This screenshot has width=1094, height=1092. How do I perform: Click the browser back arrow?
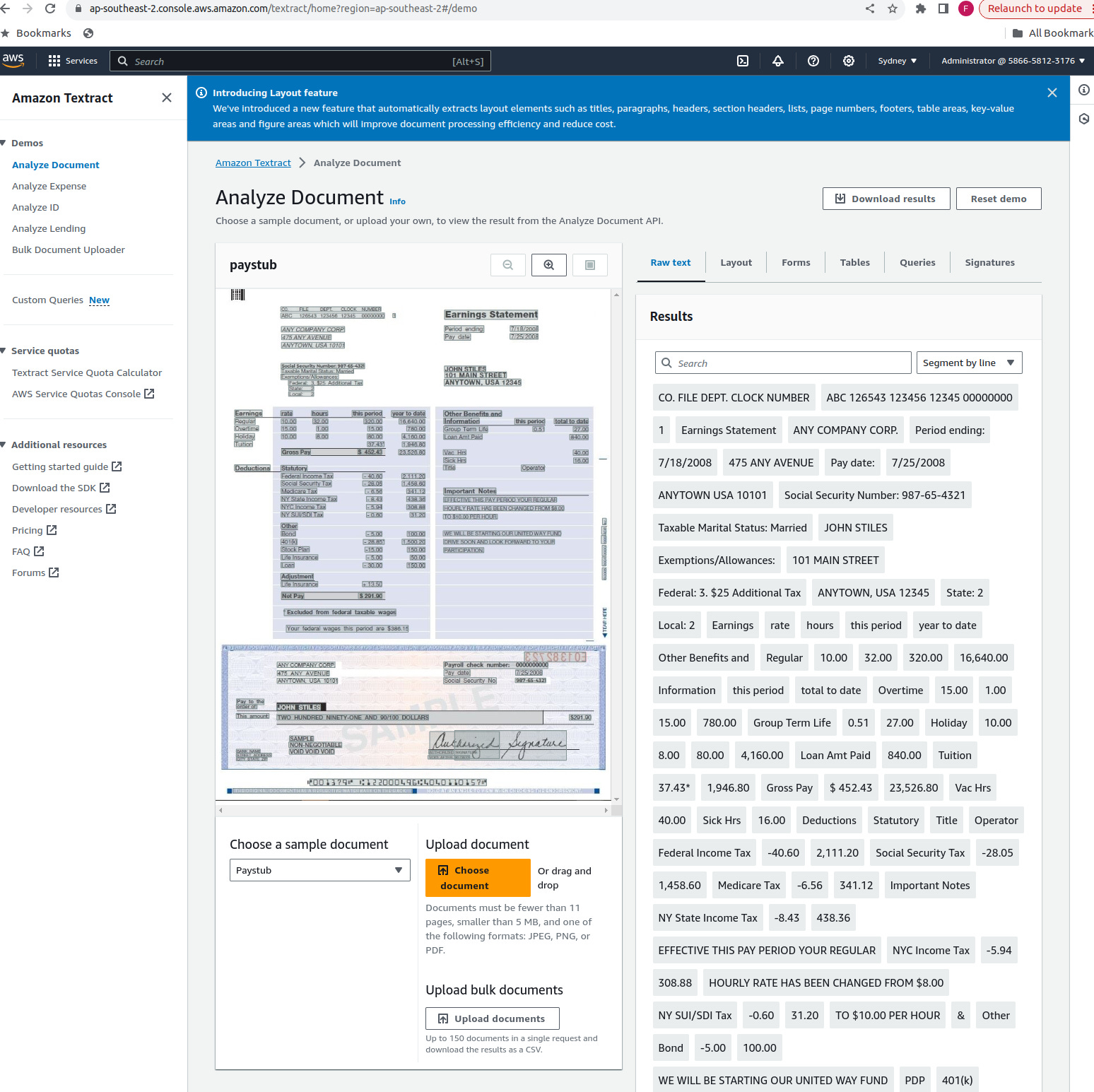tap(6, 8)
